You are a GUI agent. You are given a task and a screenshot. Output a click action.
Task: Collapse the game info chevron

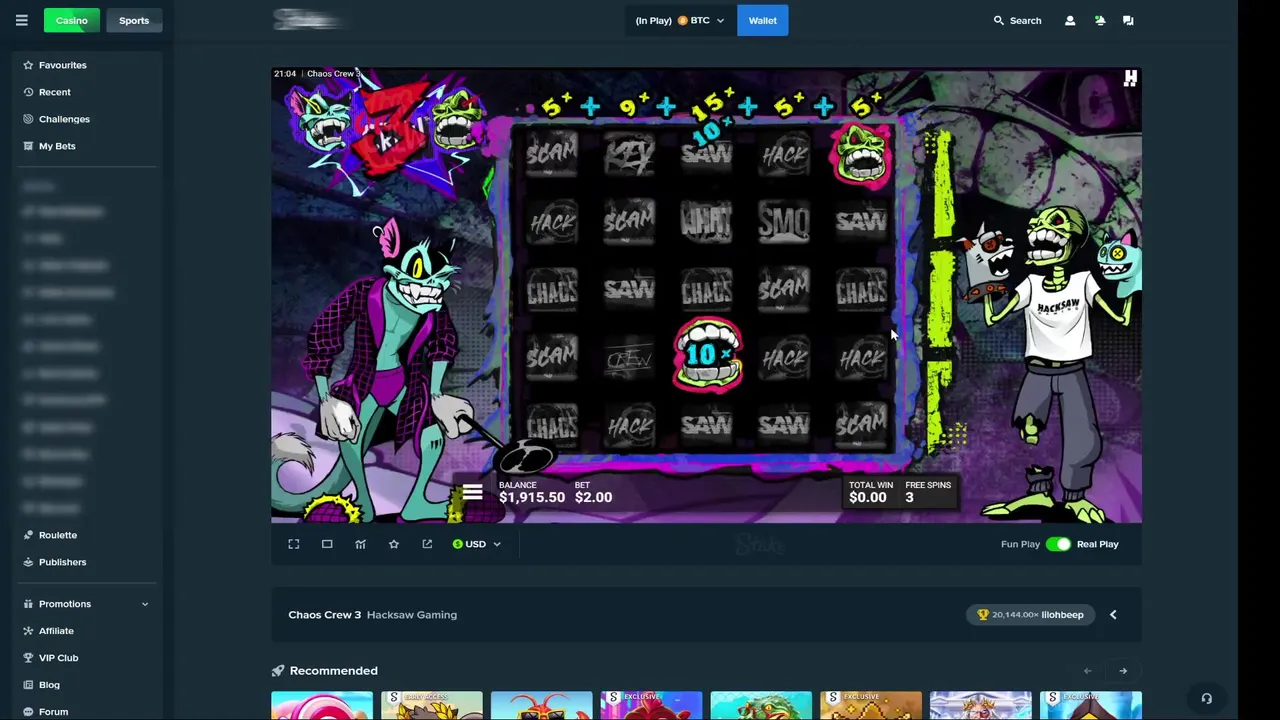[1113, 615]
